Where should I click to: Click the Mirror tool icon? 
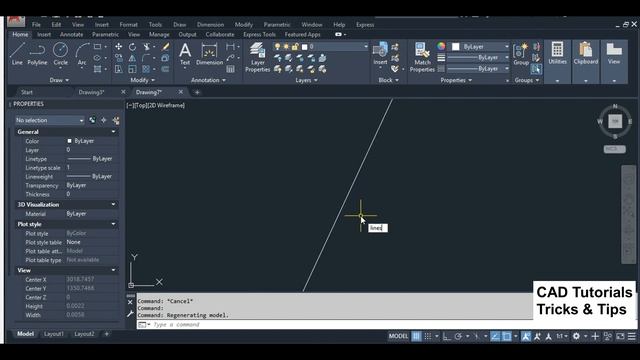click(x=132, y=58)
